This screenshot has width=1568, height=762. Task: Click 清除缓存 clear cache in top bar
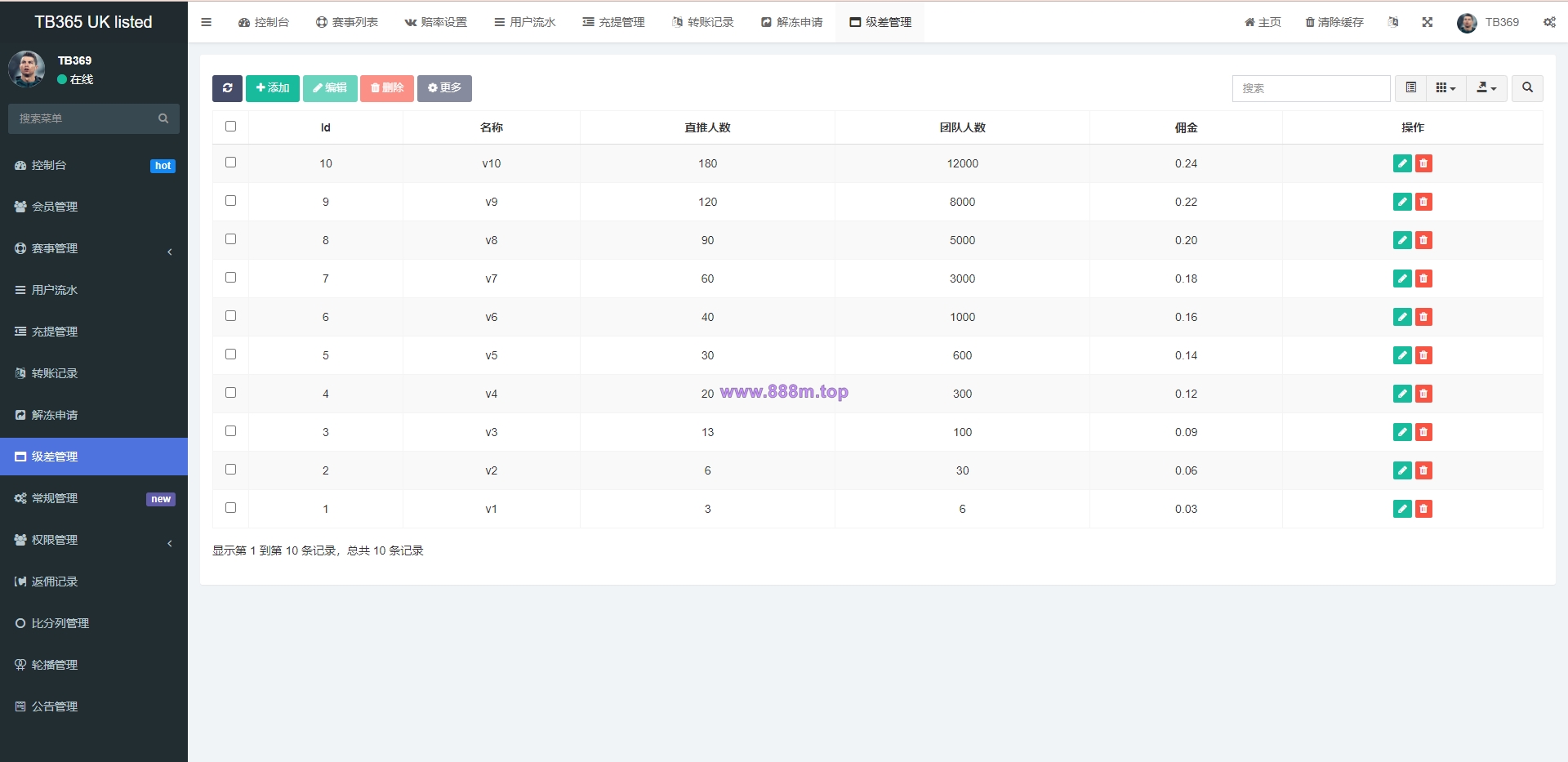point(1334,22)
